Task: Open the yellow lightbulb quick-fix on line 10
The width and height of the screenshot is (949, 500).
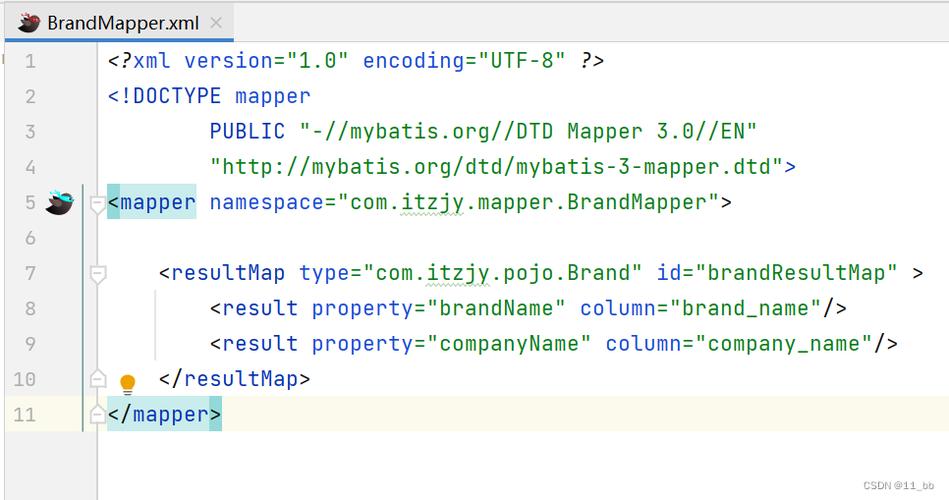Action: [x=127, y=384]
